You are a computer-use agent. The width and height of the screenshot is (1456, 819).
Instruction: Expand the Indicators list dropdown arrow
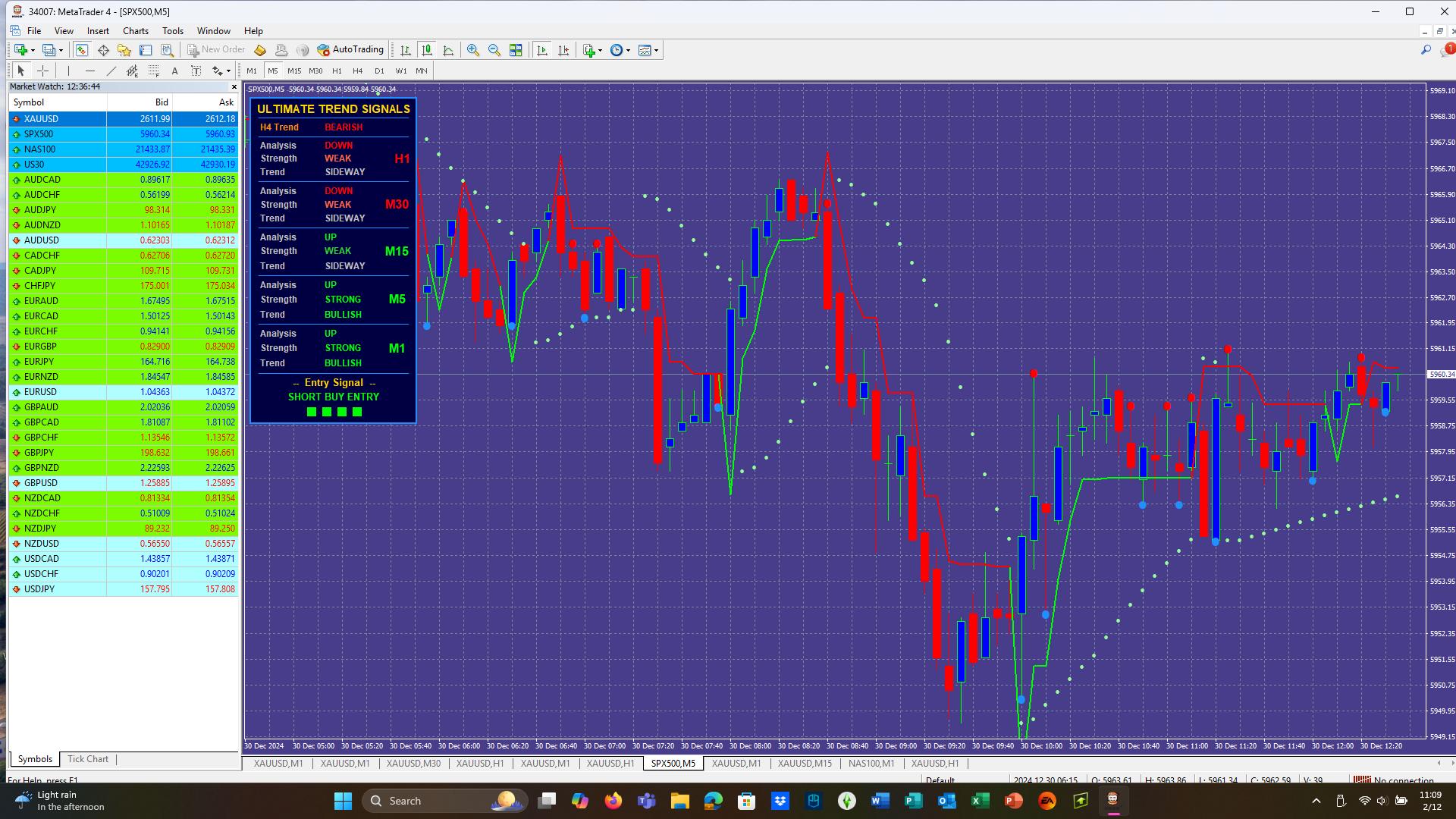pos(601,50)
